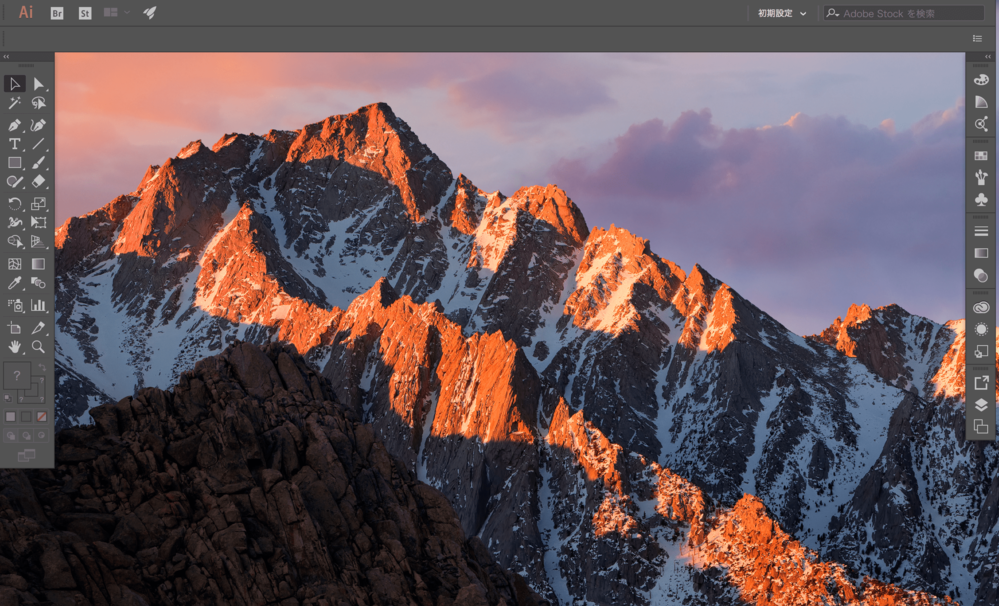
Task: Open the Symbols panel
Action: pos(981,199)
